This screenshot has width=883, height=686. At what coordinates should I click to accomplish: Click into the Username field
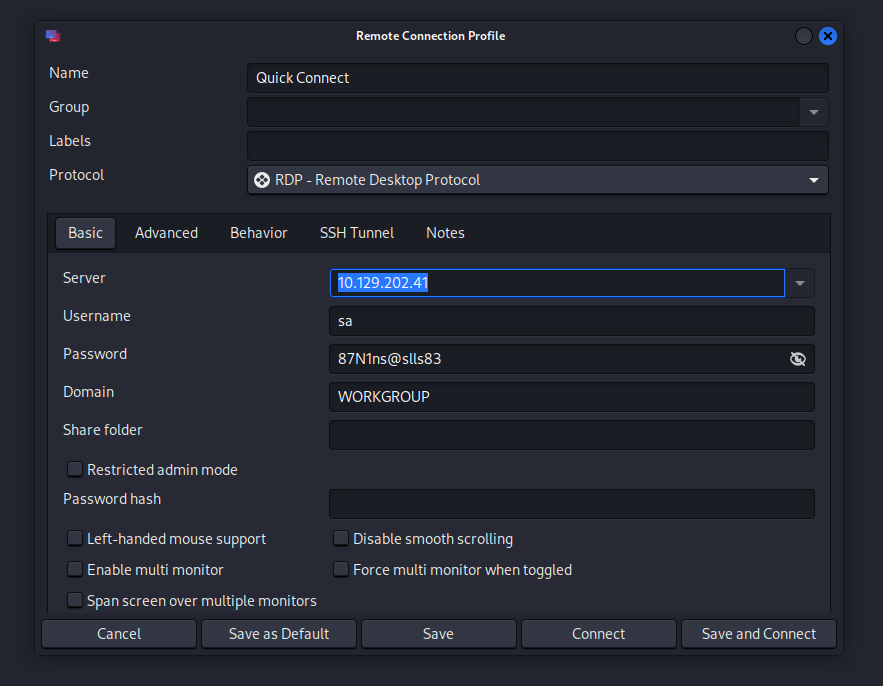571,321
